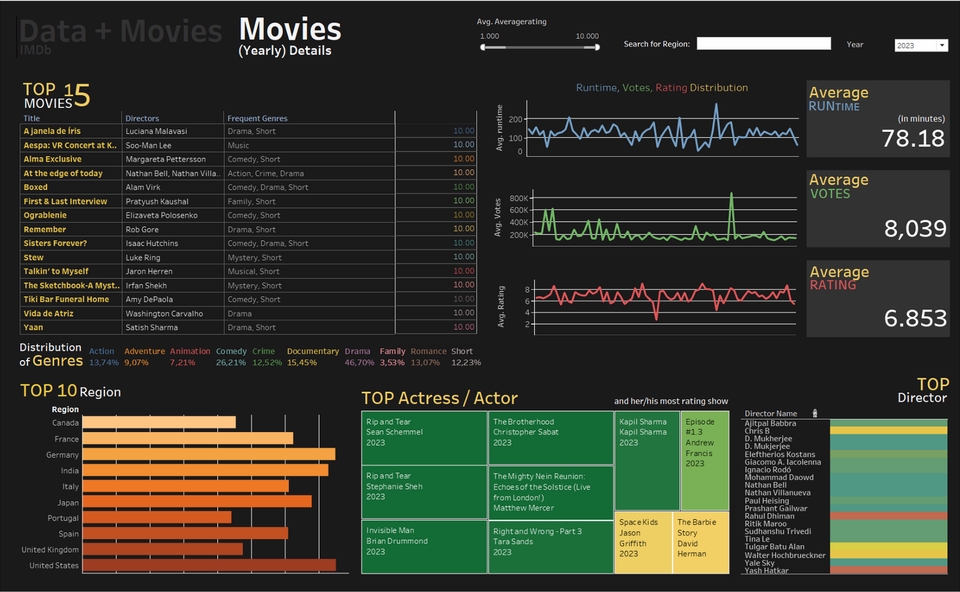Click the Rahul Dhiman red director bar
Viewport: 960px width, 592px height.
[x=887, y=516]
